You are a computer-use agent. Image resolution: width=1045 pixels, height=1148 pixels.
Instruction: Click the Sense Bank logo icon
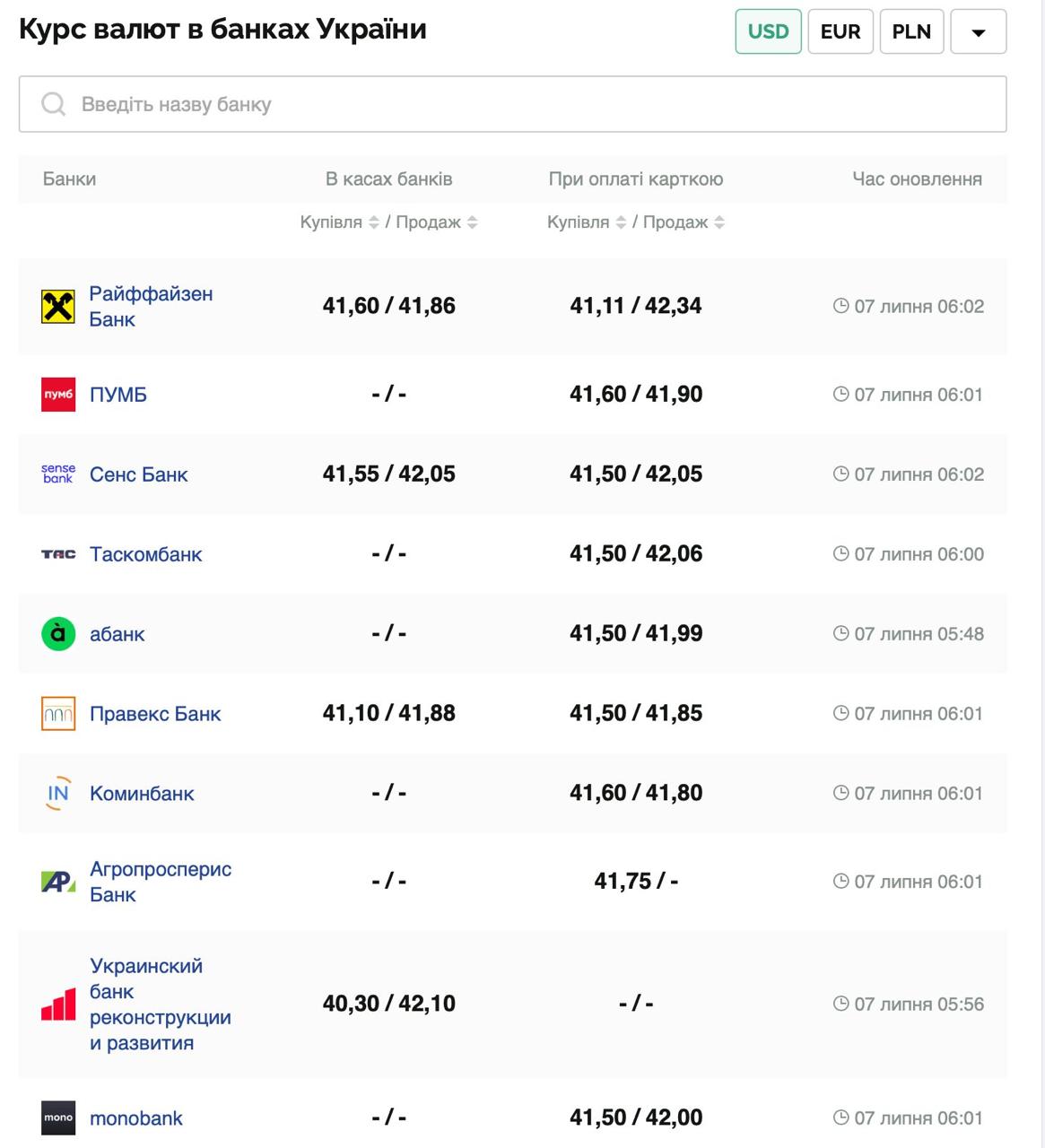(x=58, y=474)
